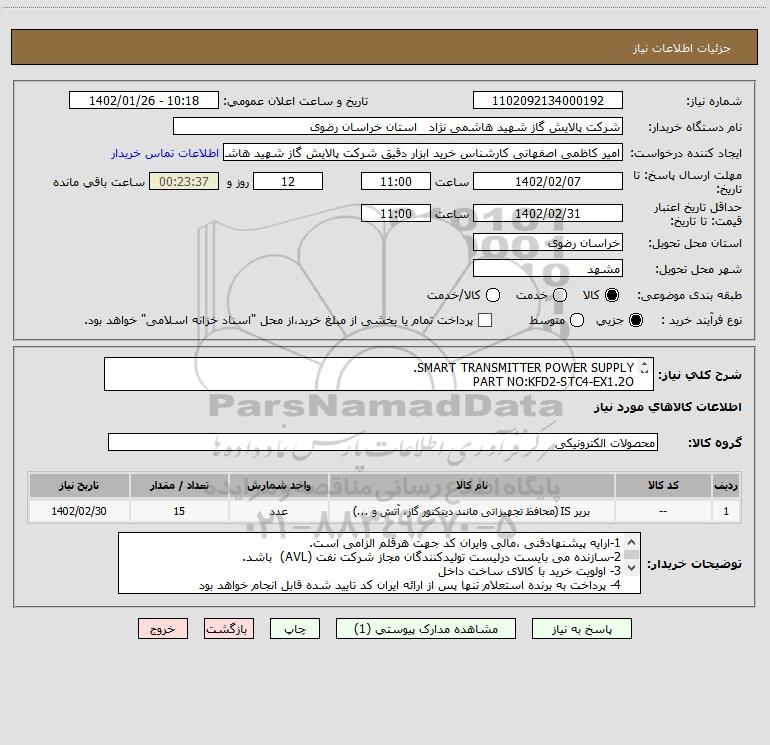Image resolution: width=770 pixels, height=745 pixels.
Task: Click the تاریخ نیاز column header
Action: [x=79, y=486]
